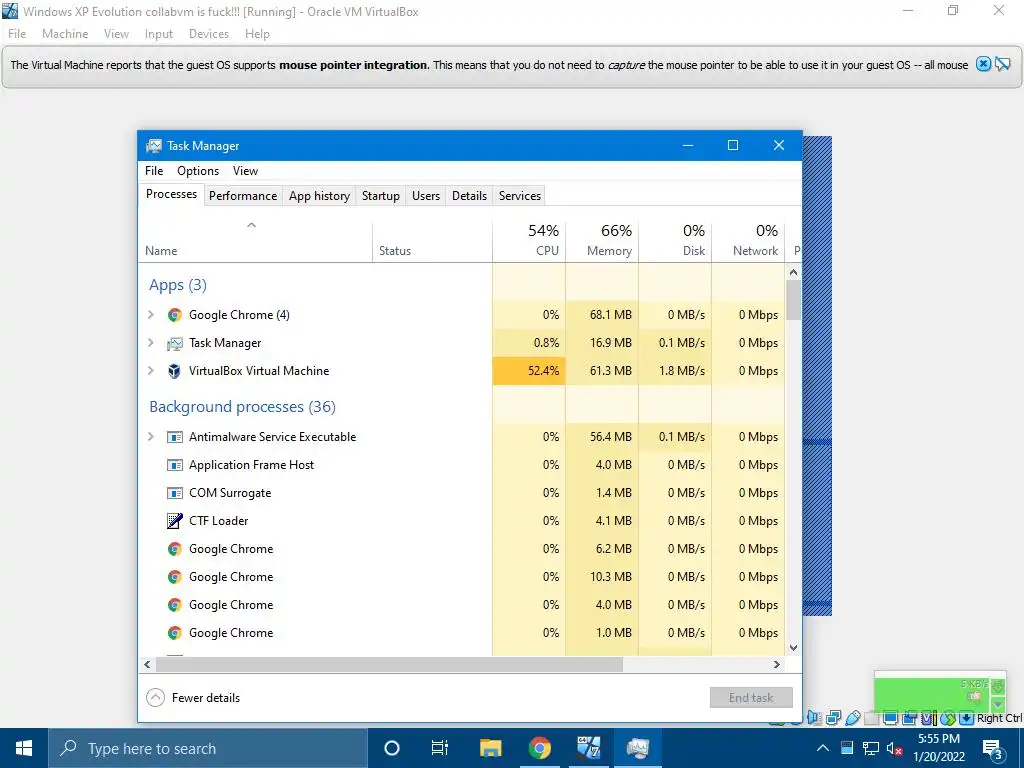
Task: Sort processes by the Memory column header
Action: pyautogui.click(x=602, y=240)
